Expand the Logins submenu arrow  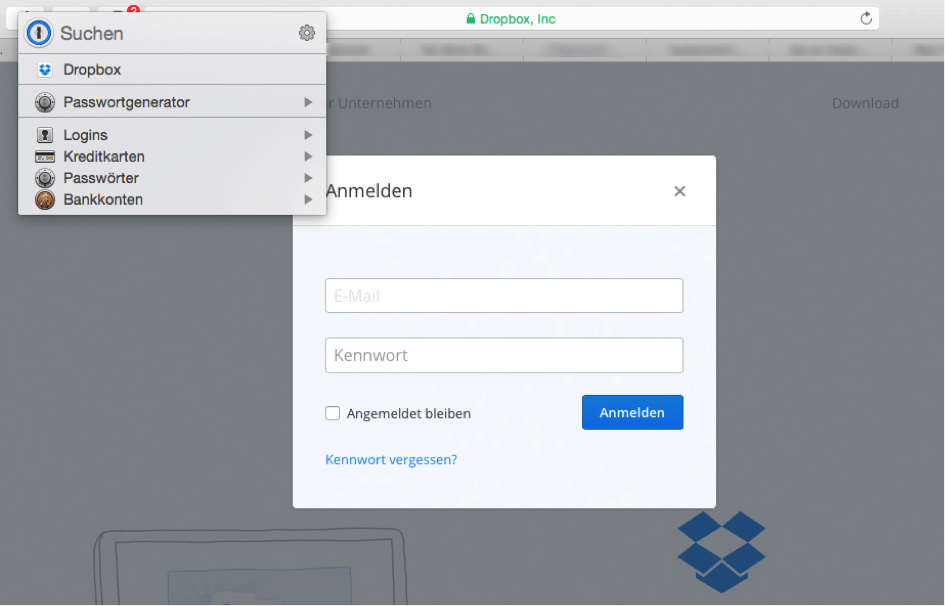[308, 135]
